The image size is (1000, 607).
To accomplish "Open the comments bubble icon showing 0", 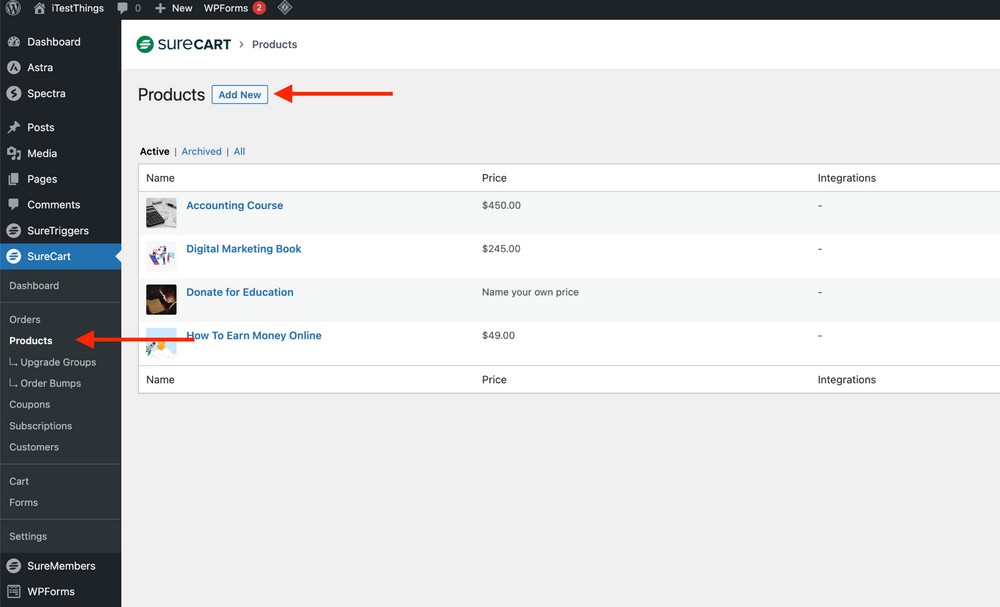I will click(126, 8).
